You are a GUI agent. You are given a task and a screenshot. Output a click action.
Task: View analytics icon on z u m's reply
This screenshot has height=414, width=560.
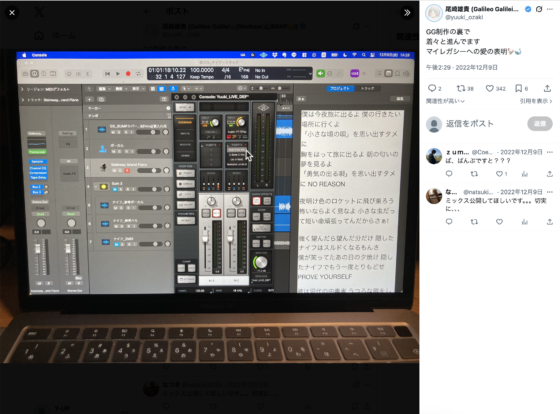[525, 174]
